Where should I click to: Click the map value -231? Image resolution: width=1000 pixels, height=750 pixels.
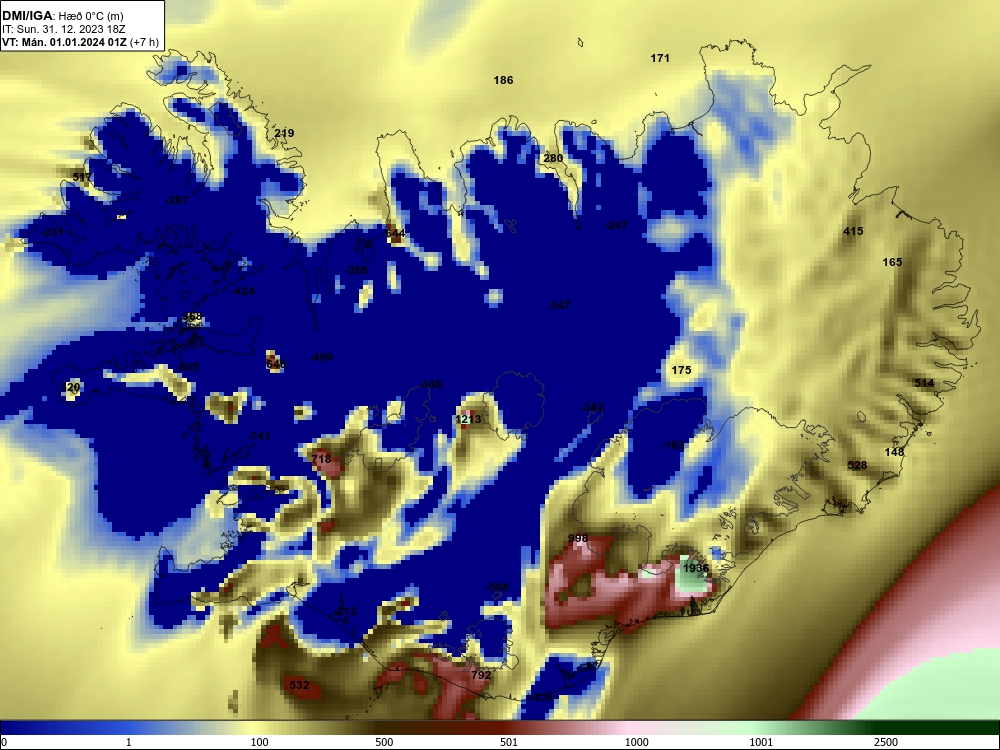pos(52,232)
